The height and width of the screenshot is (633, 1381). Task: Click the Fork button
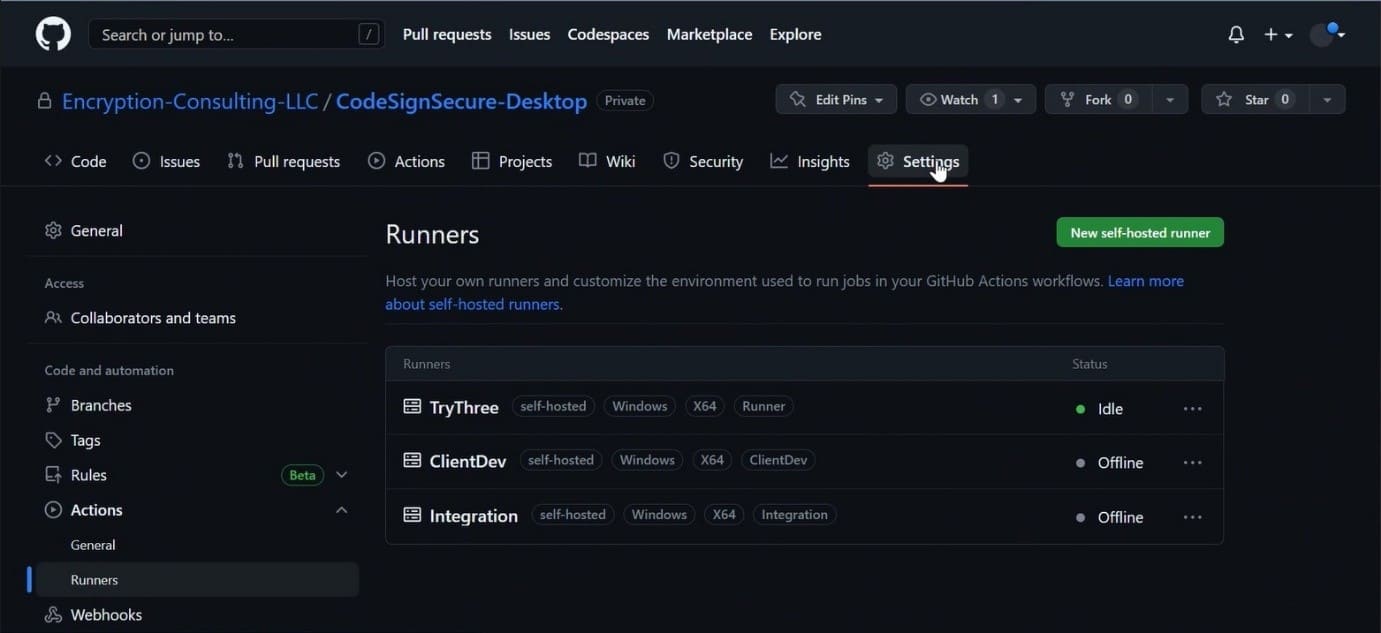coord(1098,99)
